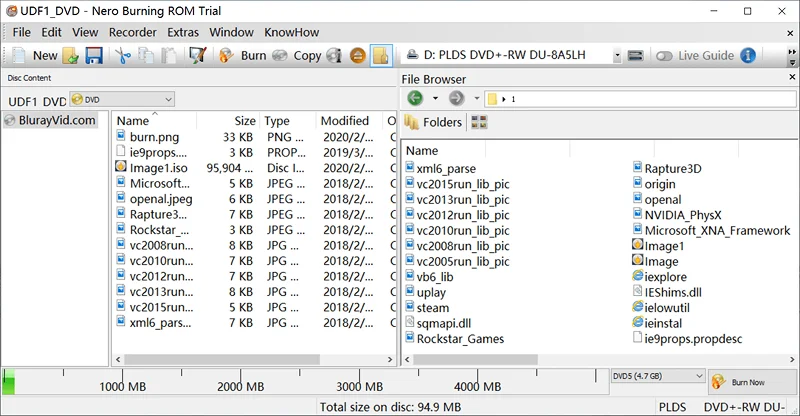Viewport: 800px width, 416px height.
Task: Click the Burn flame toolbar button
Action: [x=242, y=56]
